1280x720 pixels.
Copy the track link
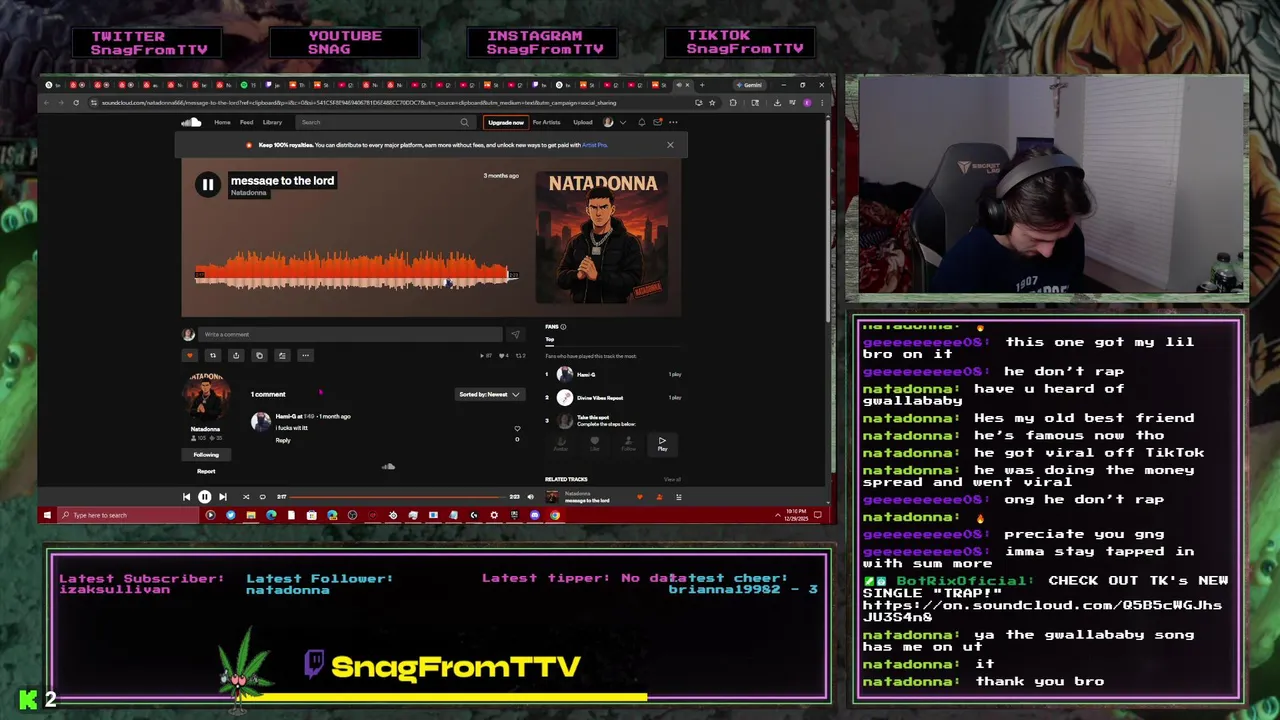[259, 355]
